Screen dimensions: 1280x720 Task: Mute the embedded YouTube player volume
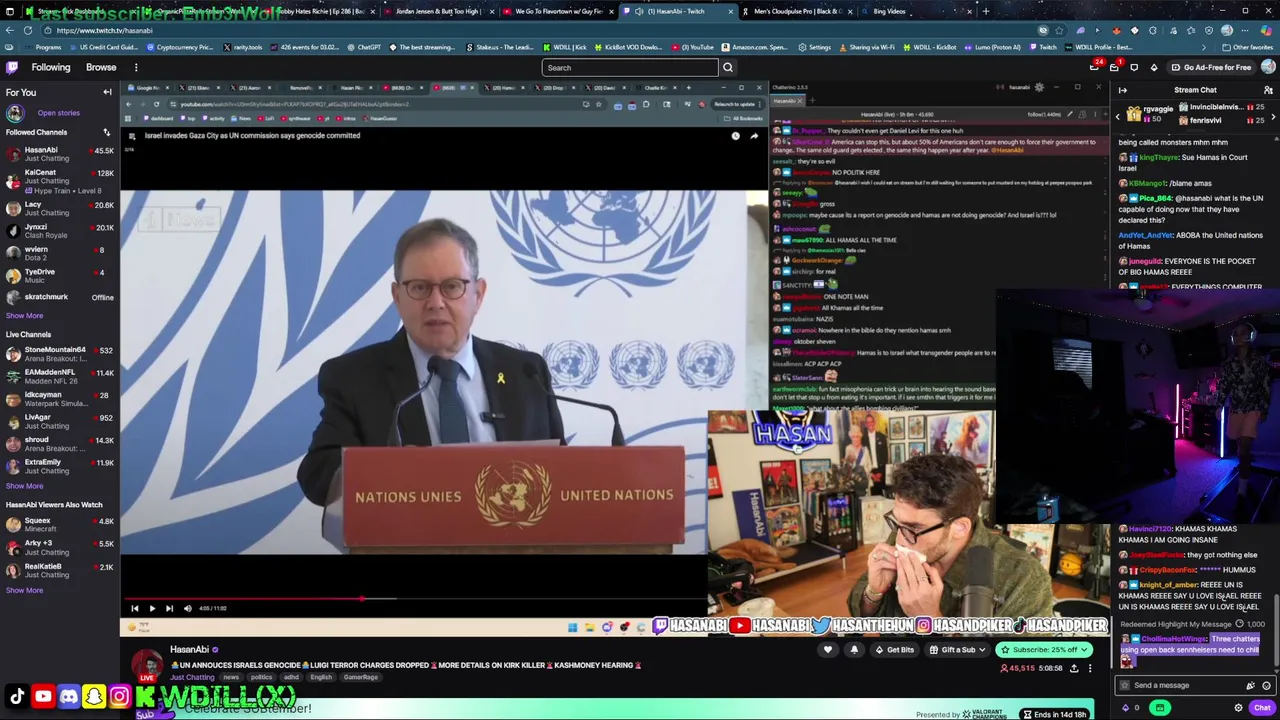click(187, 608)
